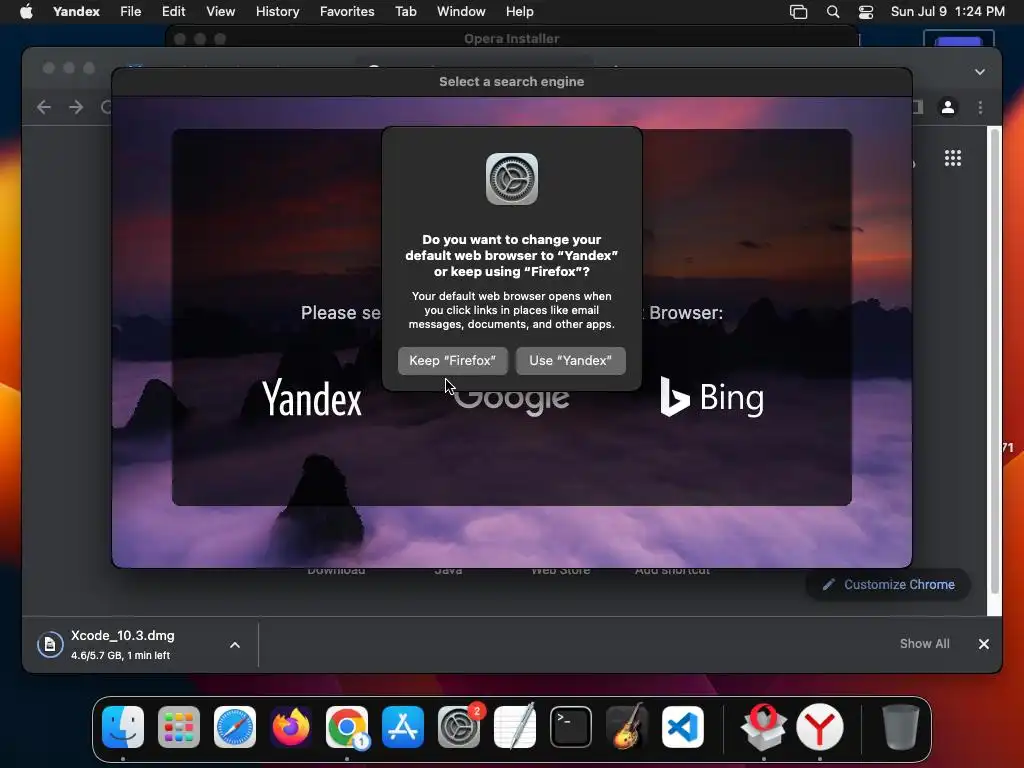Expand Chrome tab search chevron
The height and width of the screenshot is (768, 1024).
coord(980,72)
